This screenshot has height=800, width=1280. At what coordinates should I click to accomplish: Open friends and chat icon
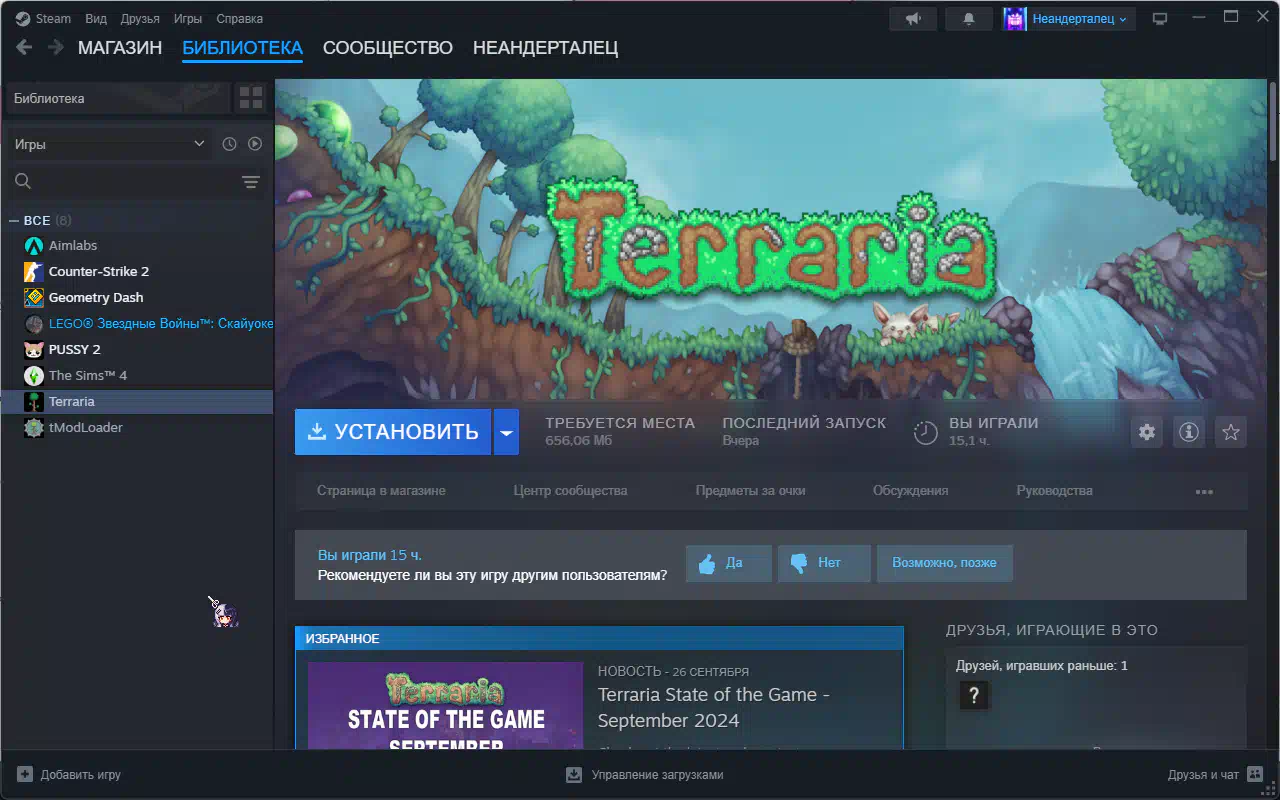tap(1255, 774)
